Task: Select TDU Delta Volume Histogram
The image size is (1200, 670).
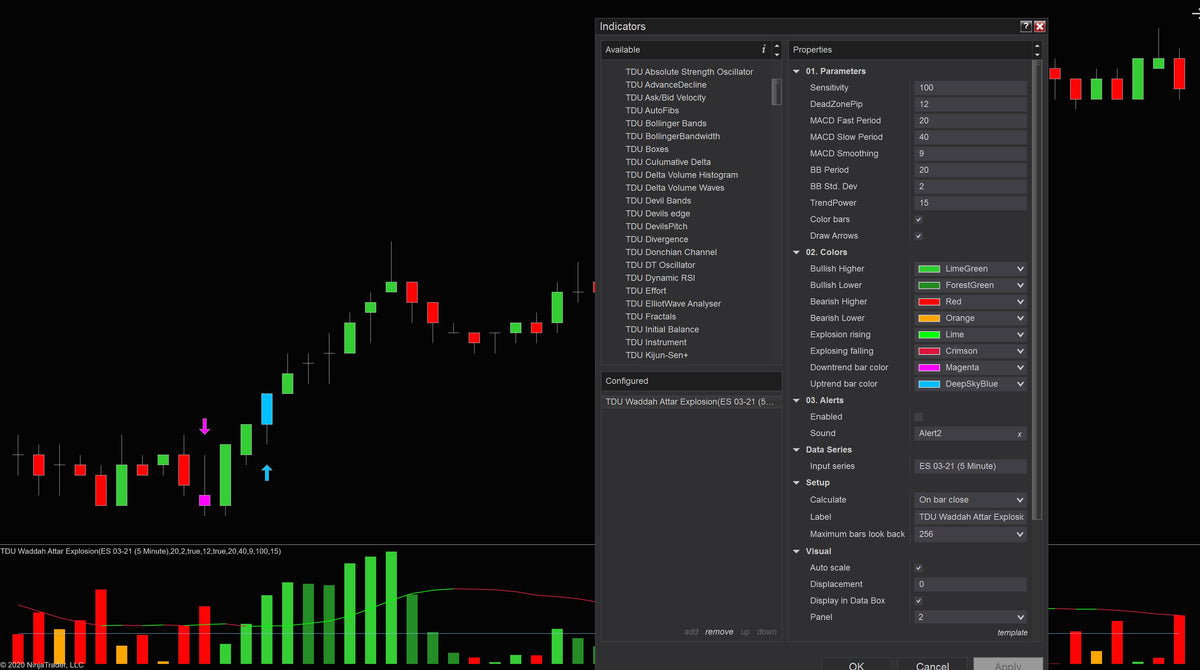Action: [682, 175]
